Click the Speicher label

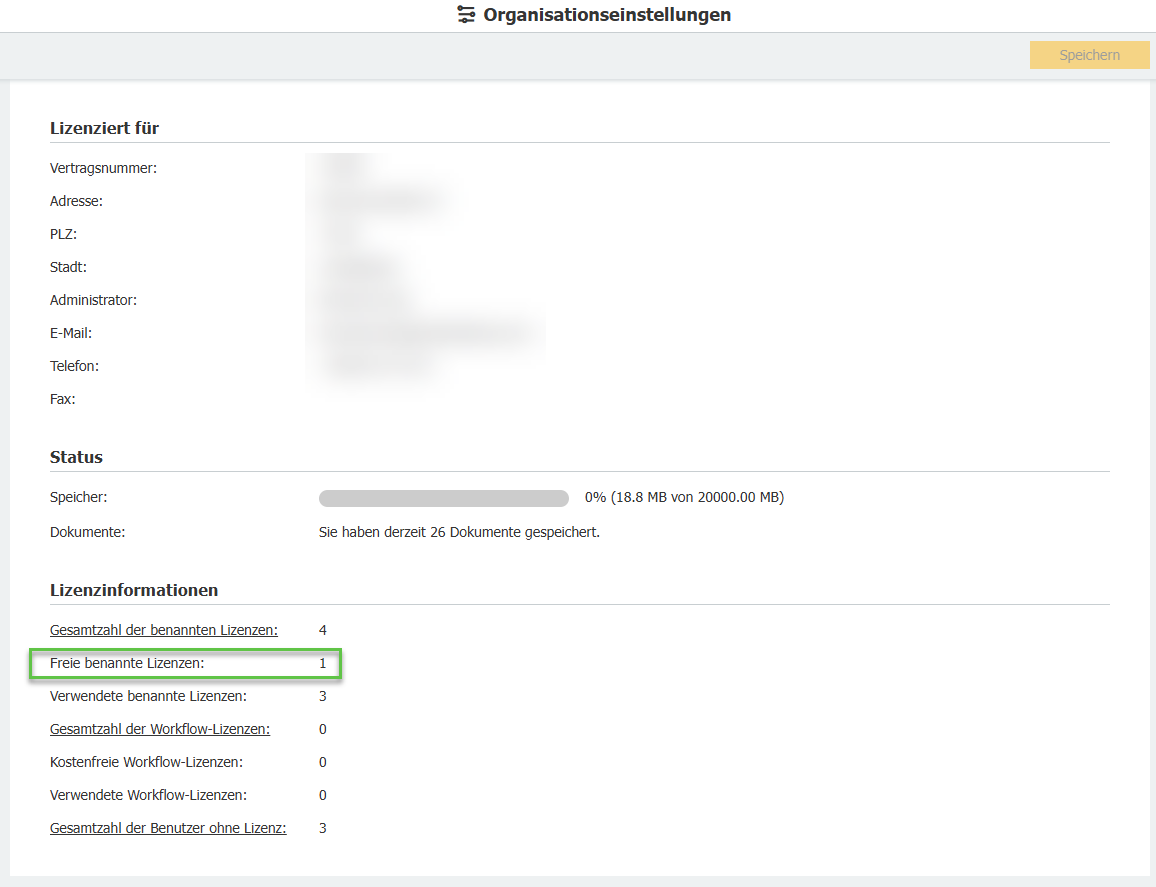click(79, 498)
